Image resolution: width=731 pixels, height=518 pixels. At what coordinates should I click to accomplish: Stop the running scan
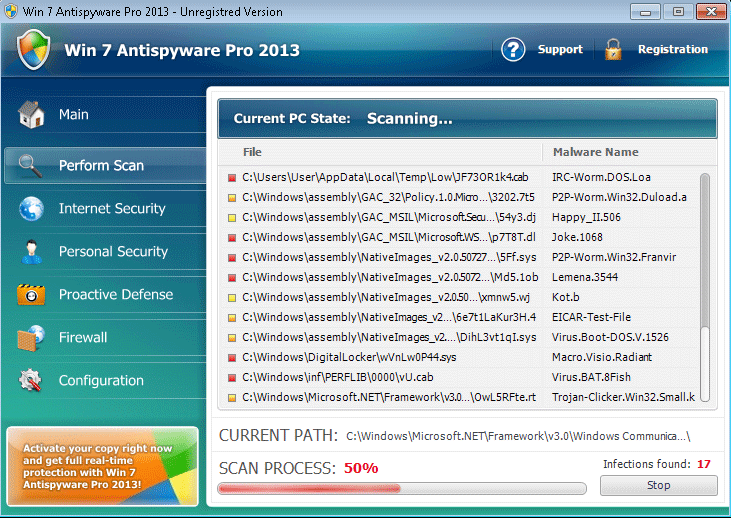pos(658,485)
